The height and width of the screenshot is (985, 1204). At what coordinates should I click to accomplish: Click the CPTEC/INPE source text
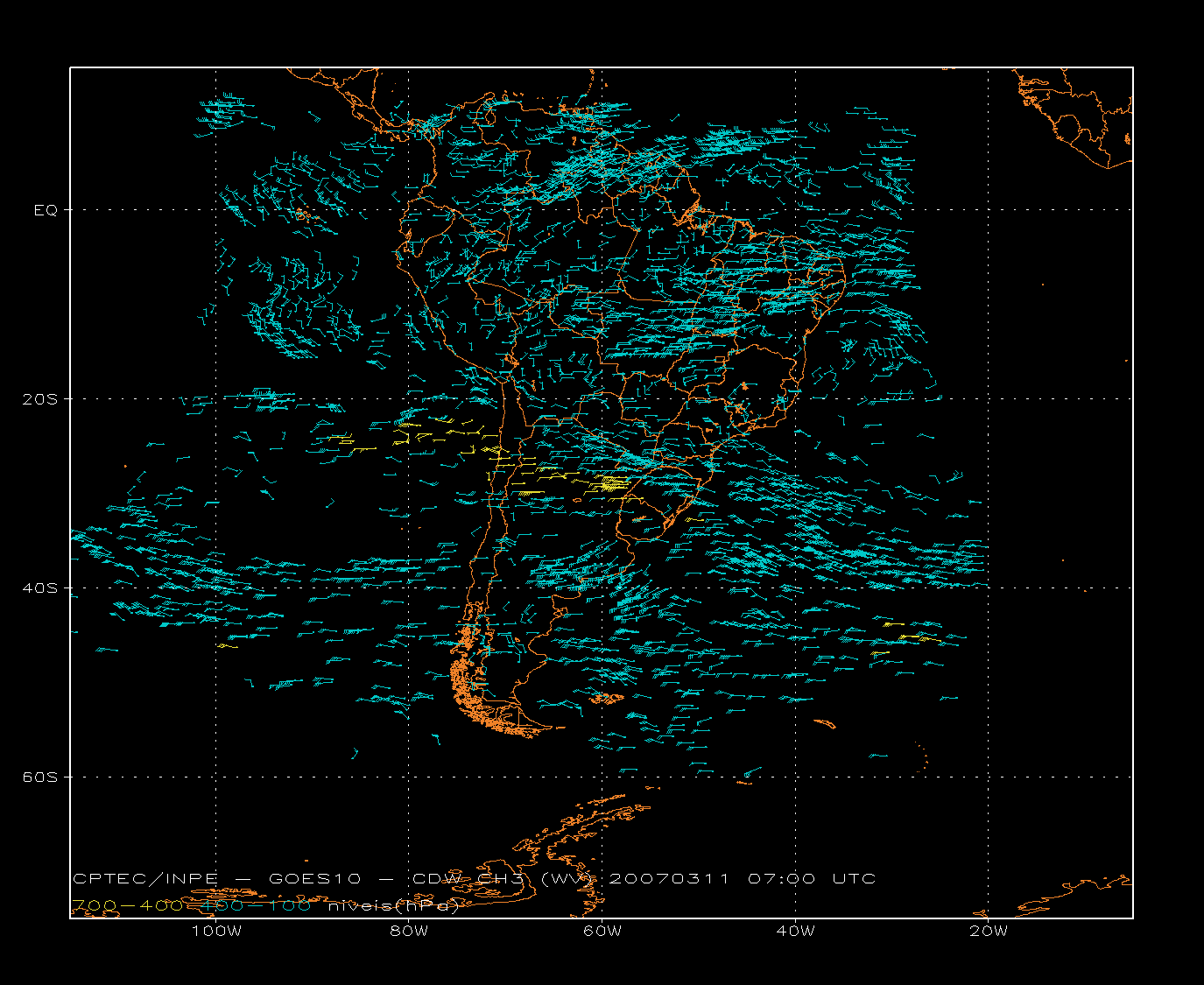click(x=144, y=879)
